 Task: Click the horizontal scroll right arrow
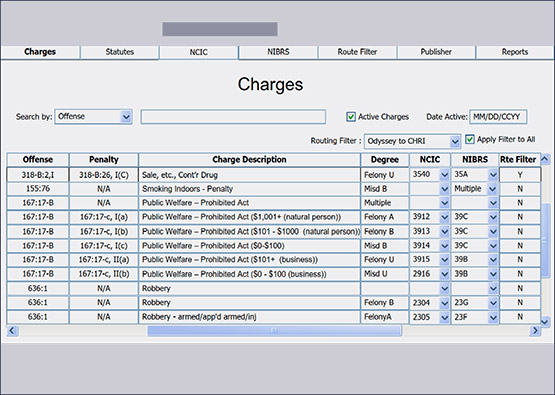click(x=535, y=331)
